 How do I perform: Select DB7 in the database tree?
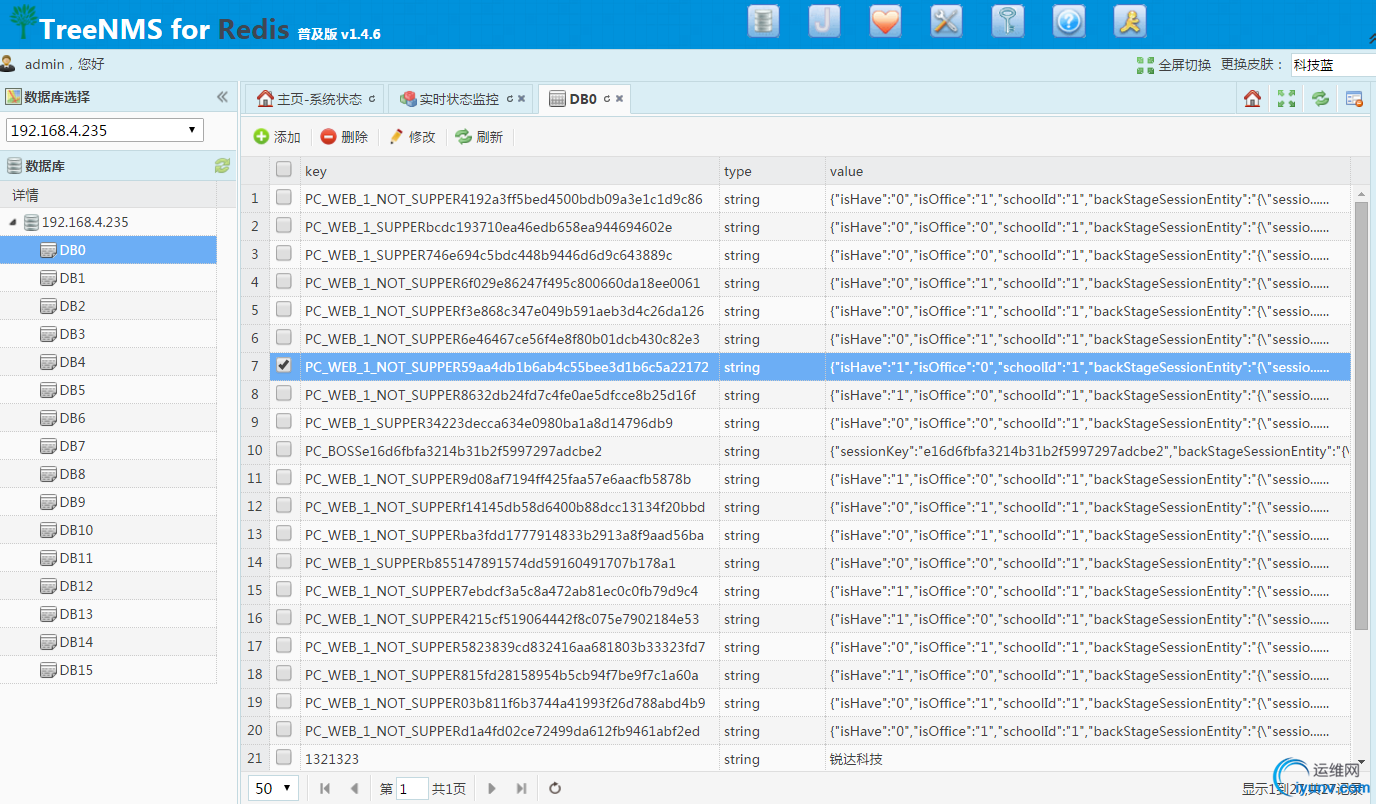(108, 446)
